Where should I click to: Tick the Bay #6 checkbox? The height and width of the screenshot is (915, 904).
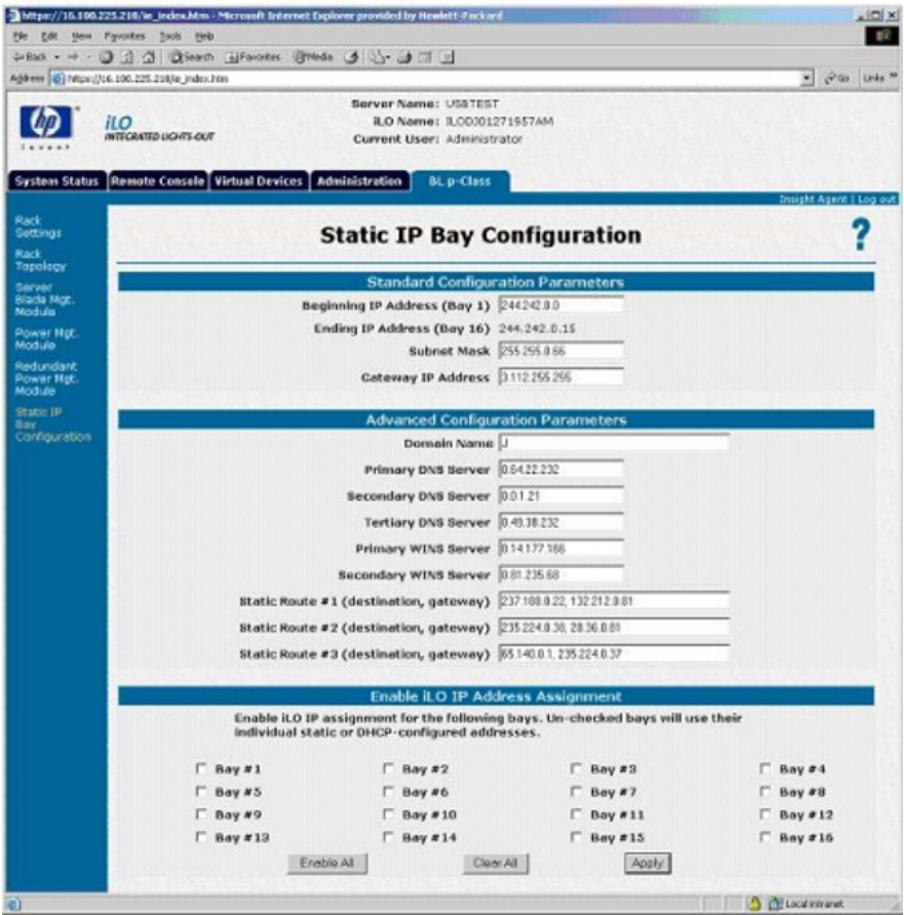click(x=388, y=791)
